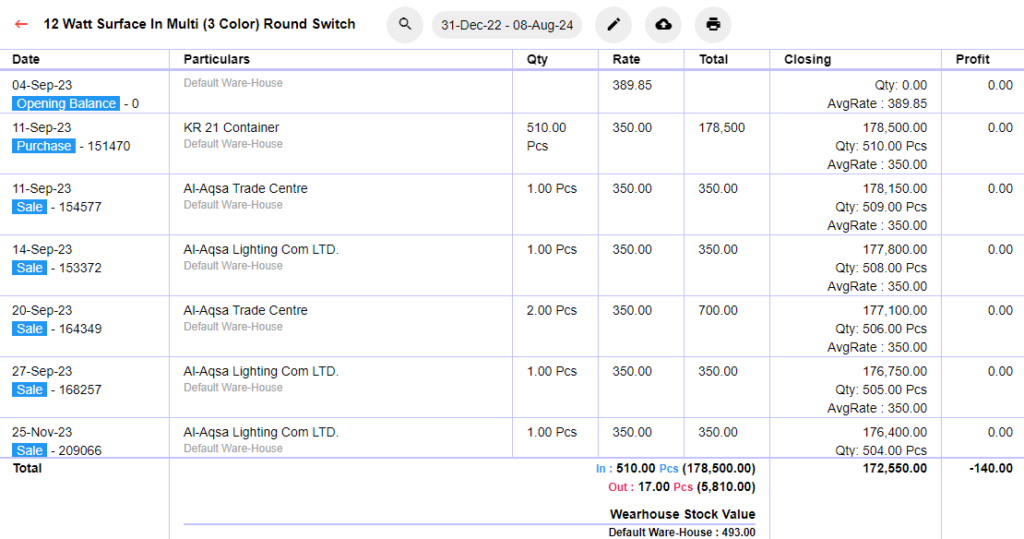Open the Opening Balance entry tag
Screen dimensions: 1024x539
[66, 103]
